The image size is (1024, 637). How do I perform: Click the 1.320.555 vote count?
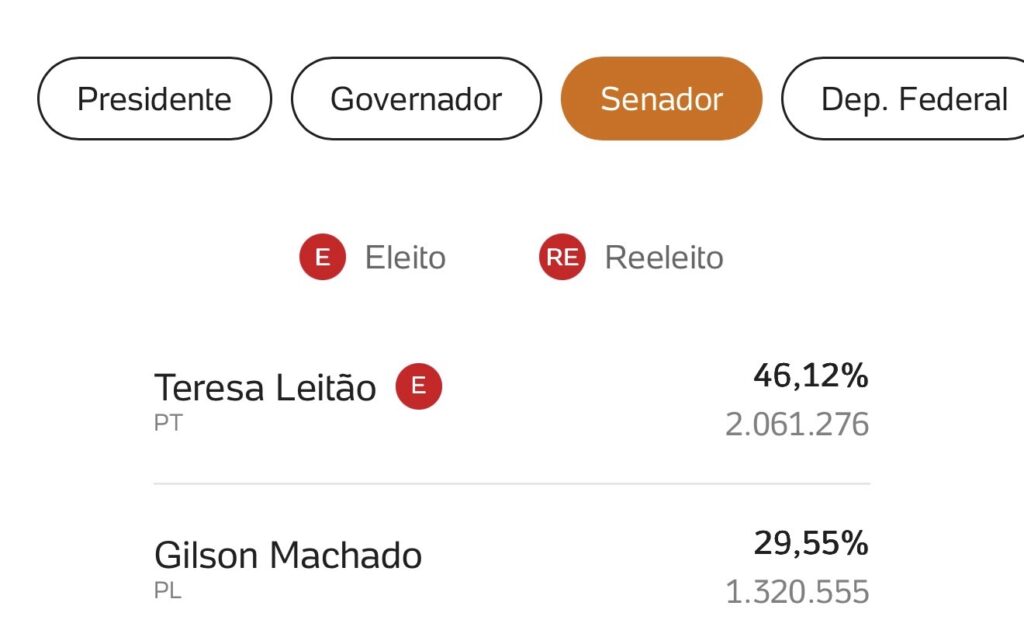coord(797,592)
